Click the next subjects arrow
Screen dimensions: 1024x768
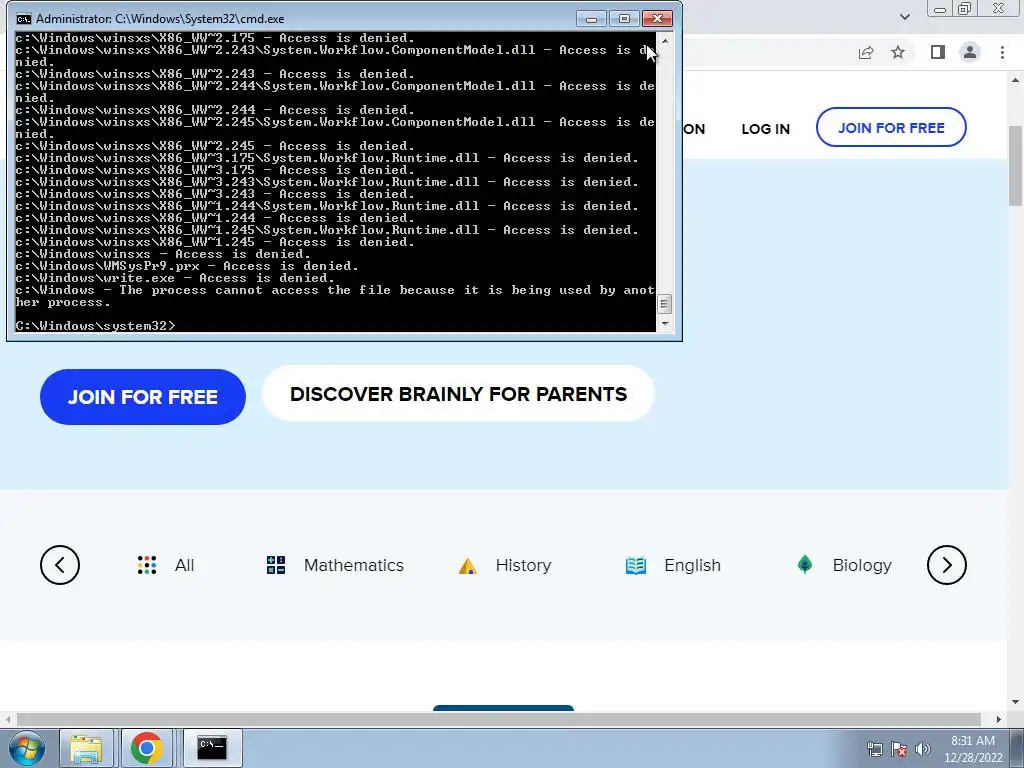(946, 565)
